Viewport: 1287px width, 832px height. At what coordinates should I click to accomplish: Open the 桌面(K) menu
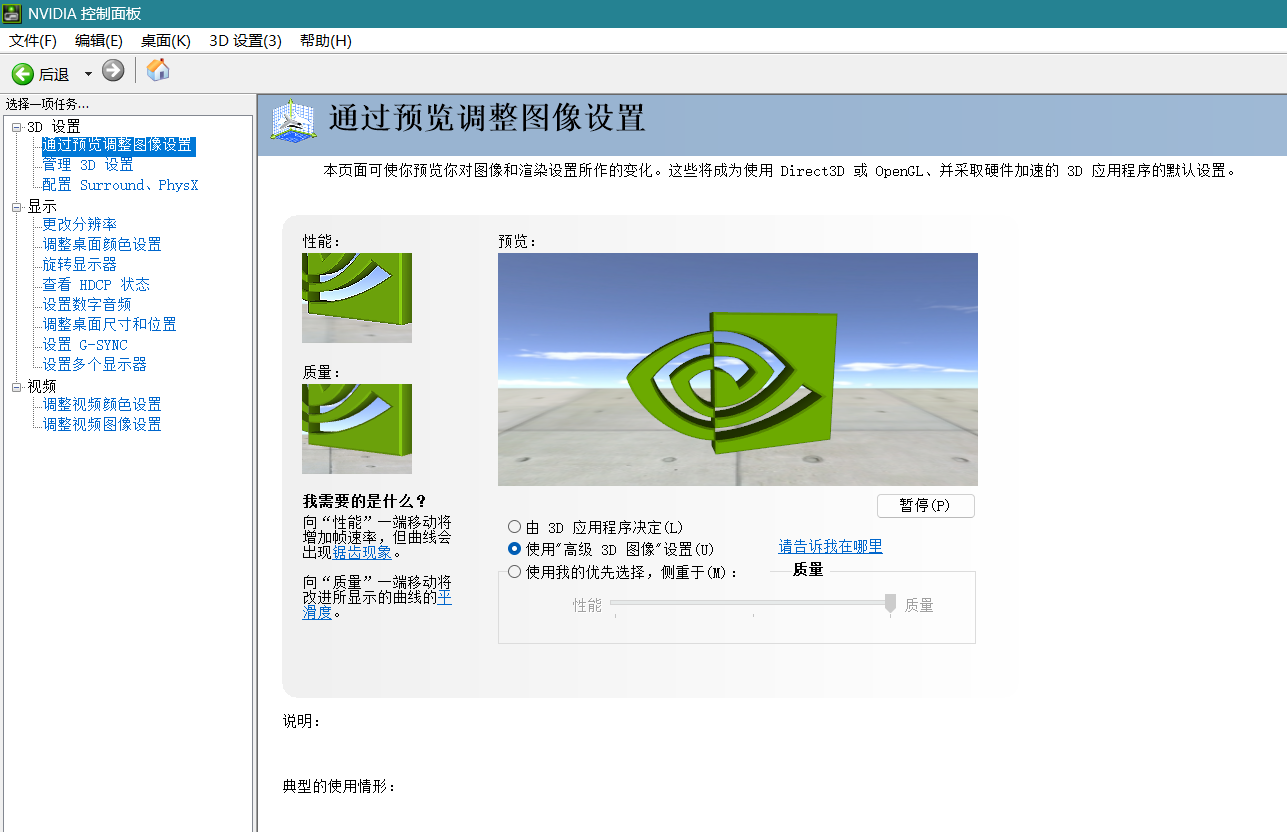tap(166, 41)
